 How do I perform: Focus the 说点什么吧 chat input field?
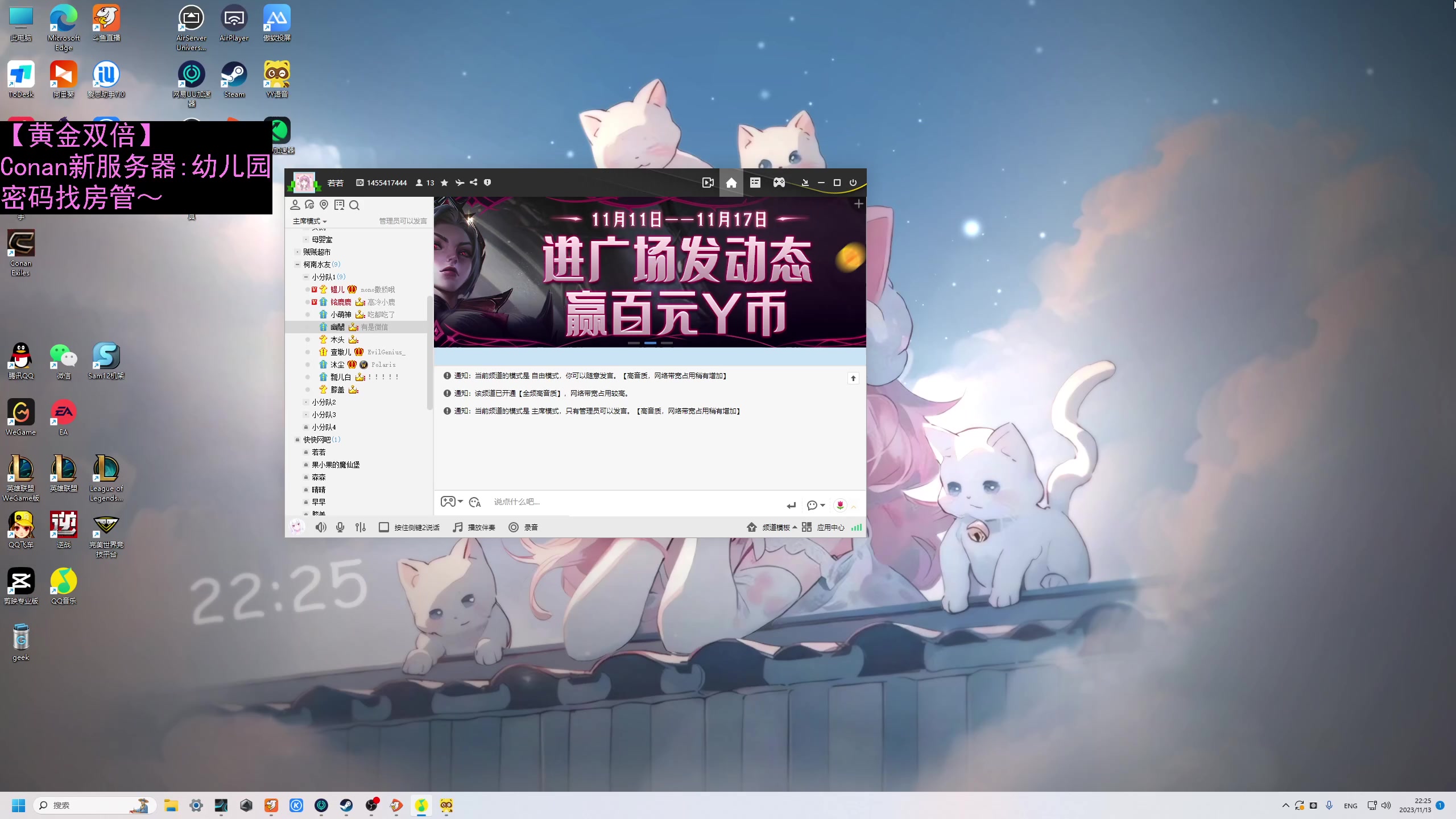[x=634, y=502]
